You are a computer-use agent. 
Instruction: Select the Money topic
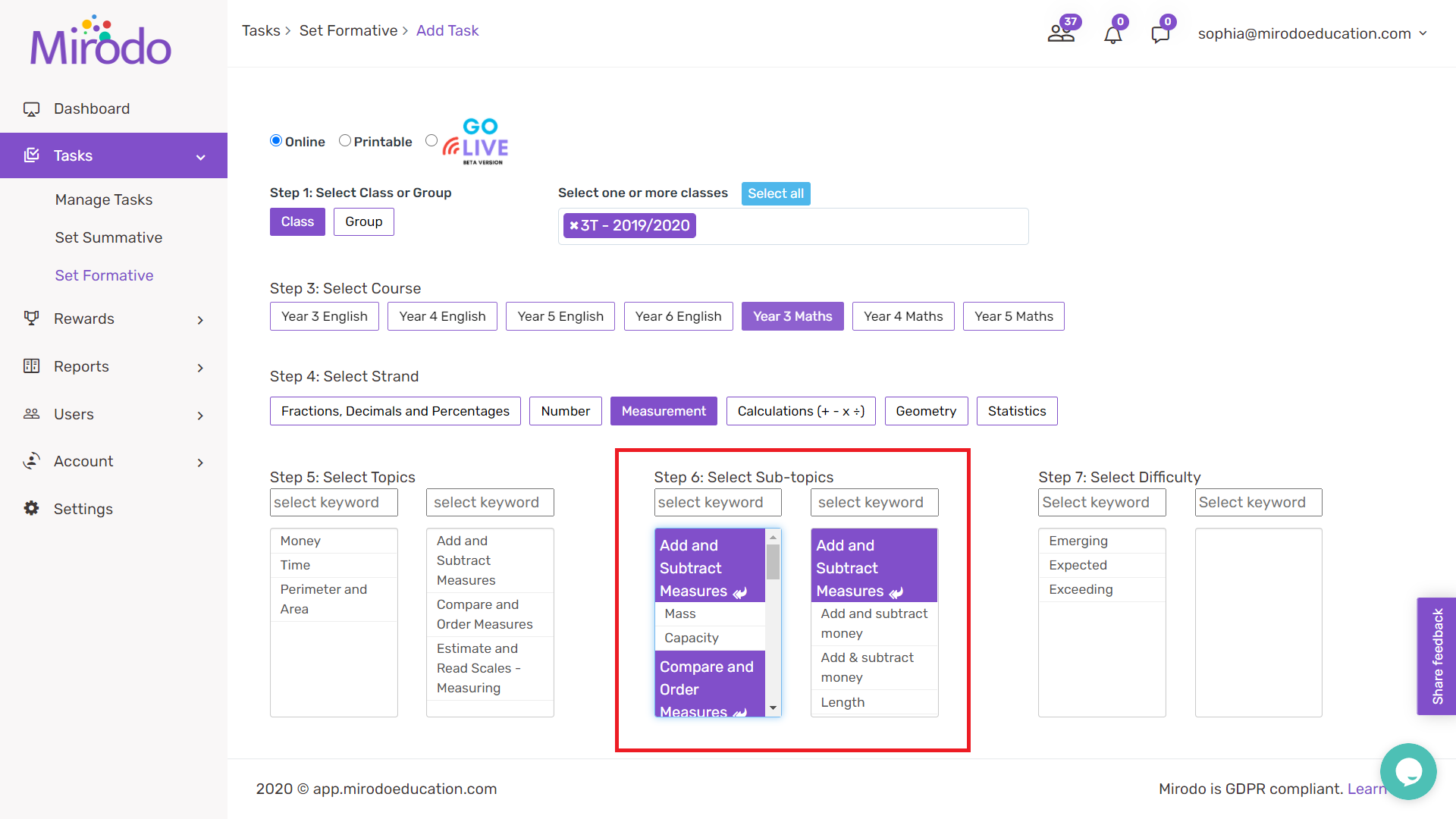(334, 541)
